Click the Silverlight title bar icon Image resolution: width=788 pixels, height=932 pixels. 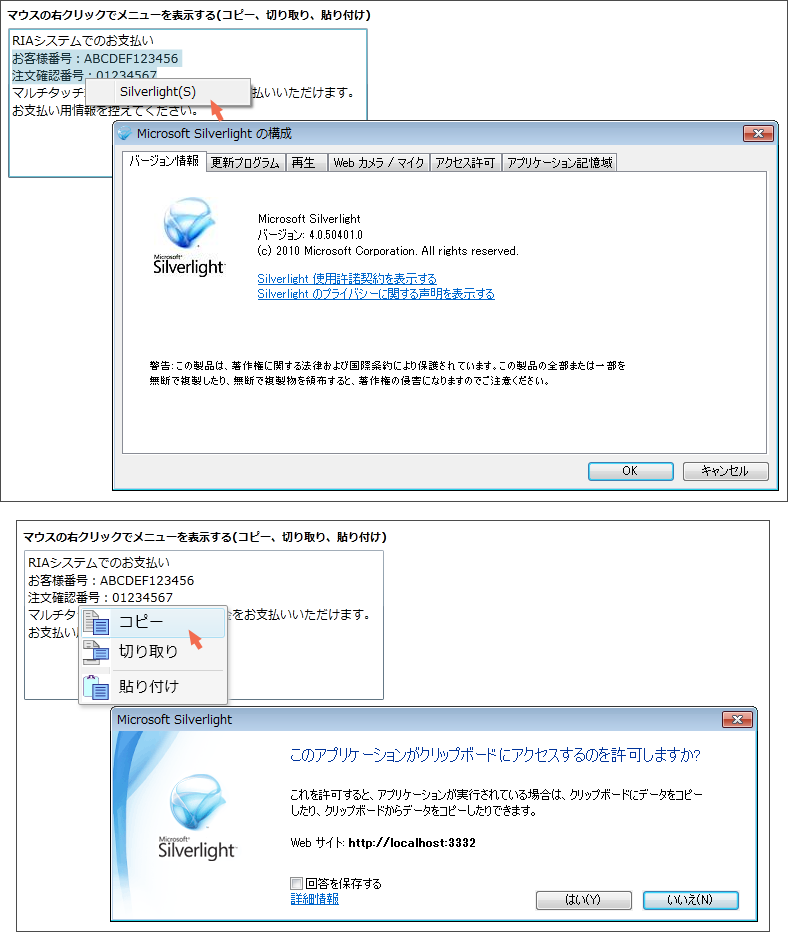(x=124, y=133)
